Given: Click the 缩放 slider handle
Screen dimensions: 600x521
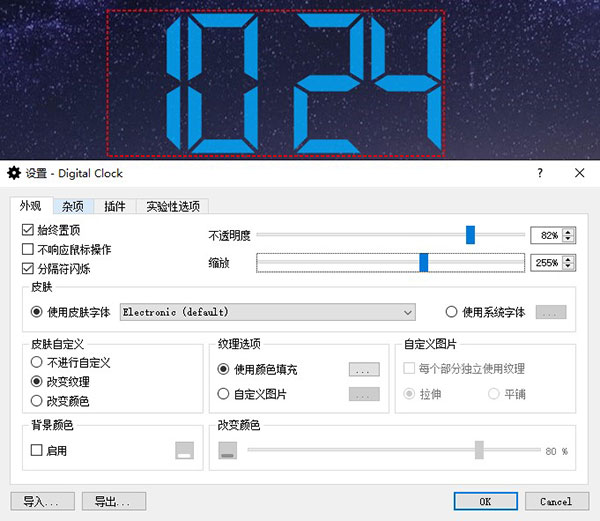Looking at the screenshot, I should pyautogui.click(x=424, y=262).
